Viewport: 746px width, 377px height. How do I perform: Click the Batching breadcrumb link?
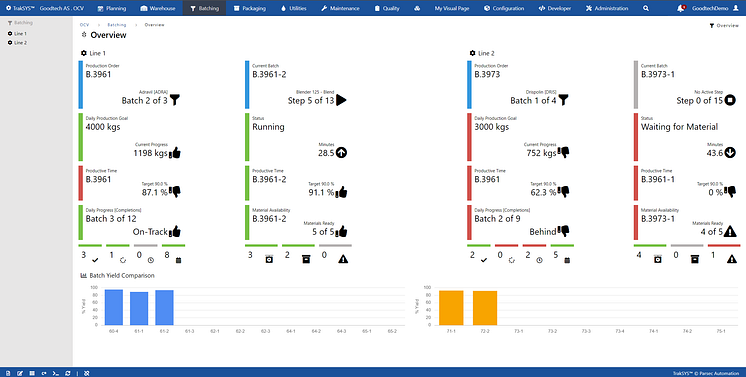tap(117, 25)
